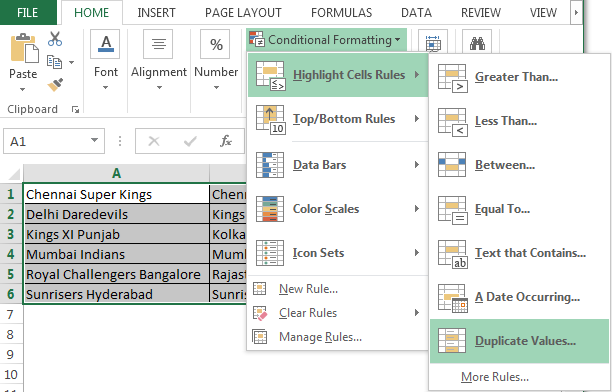Screen dimensions: 612x392
Task: Choose Duplicate Values menu entry
Action: pos(519,341)
